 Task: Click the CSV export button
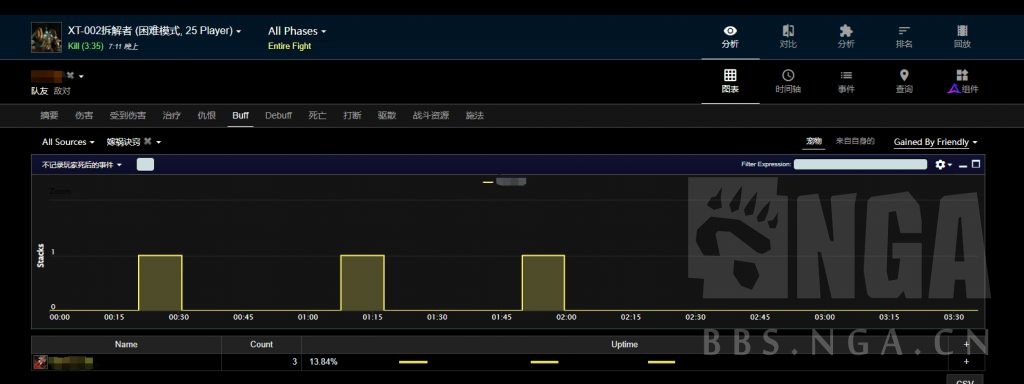(x=965, y=381)
